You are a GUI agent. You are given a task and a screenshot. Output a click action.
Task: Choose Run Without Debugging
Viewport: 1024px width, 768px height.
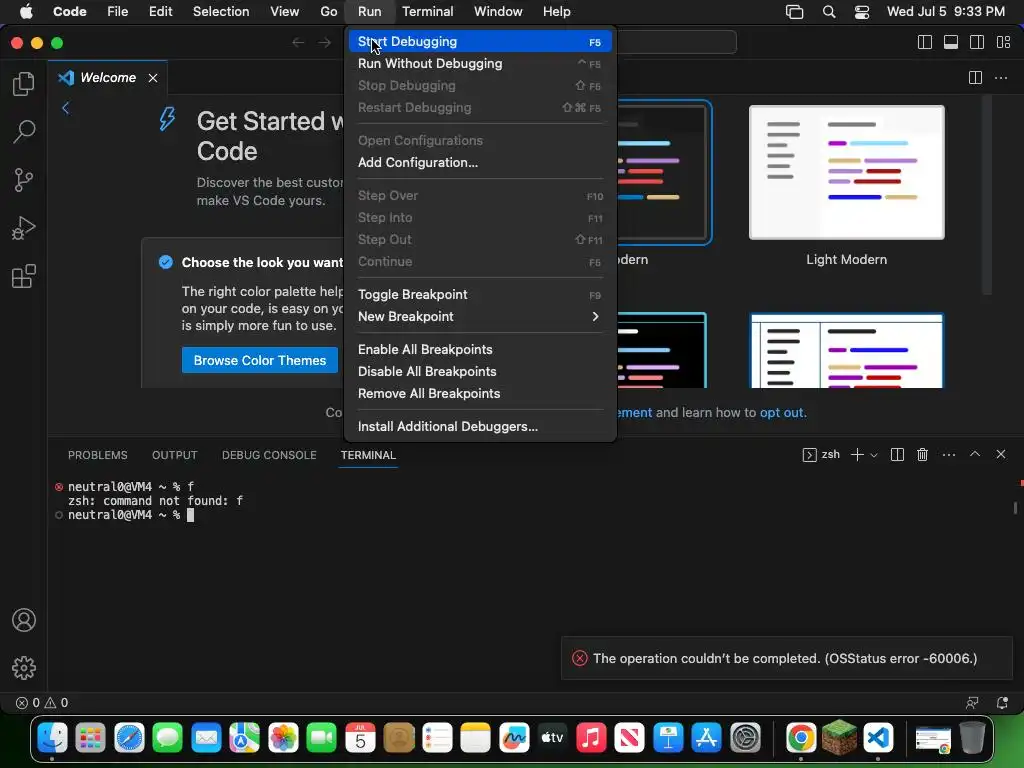[x=480, y=63]
